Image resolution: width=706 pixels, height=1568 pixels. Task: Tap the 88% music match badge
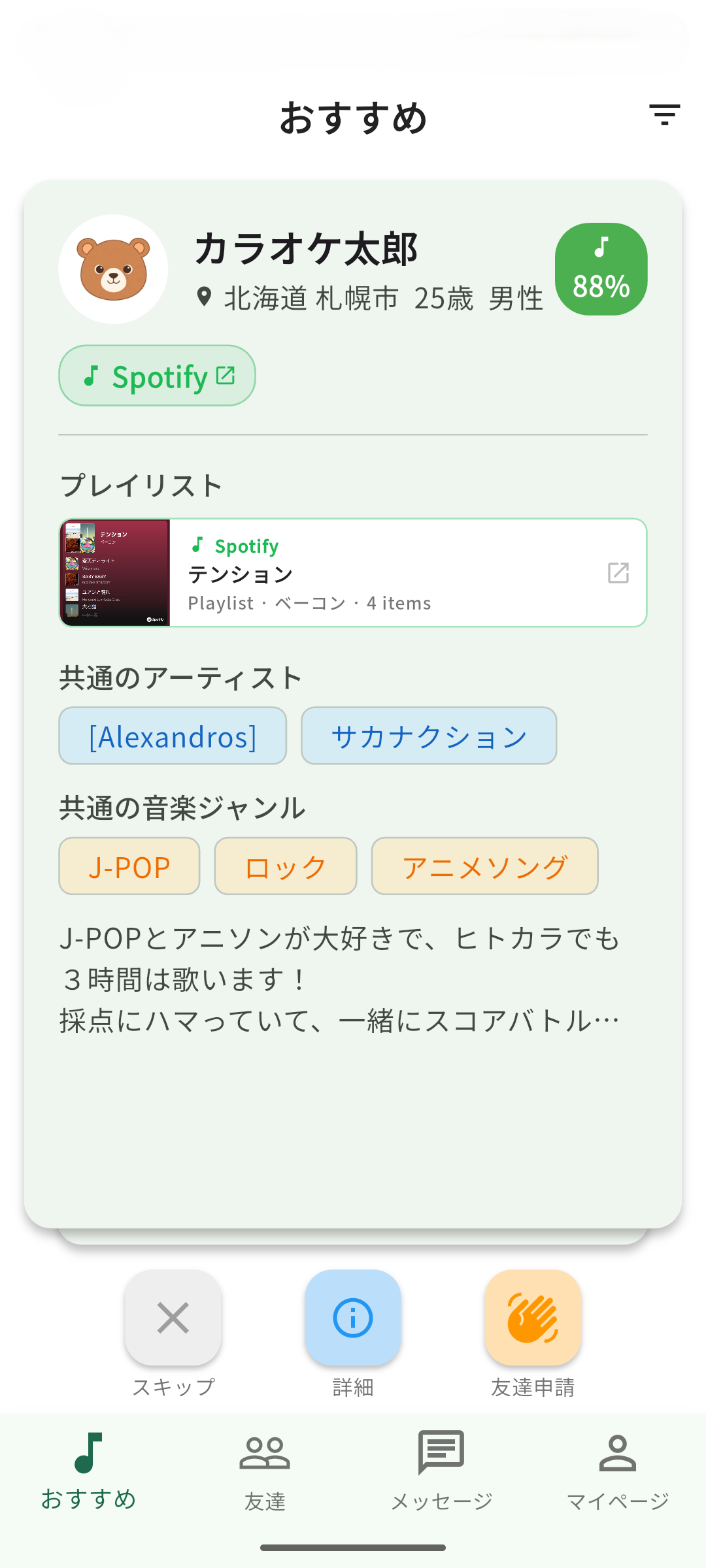601,269
